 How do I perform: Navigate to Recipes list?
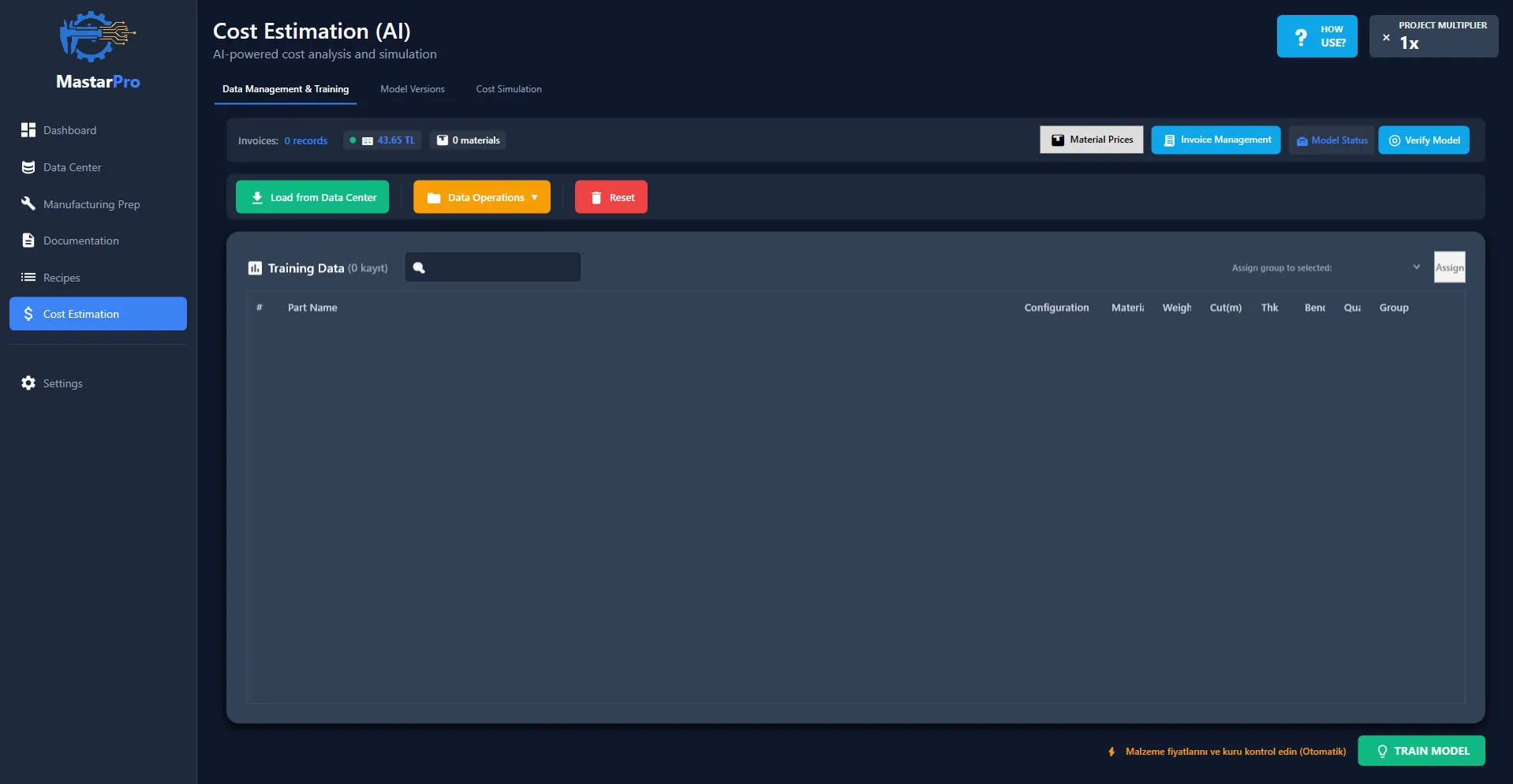(x=62, y=278)
